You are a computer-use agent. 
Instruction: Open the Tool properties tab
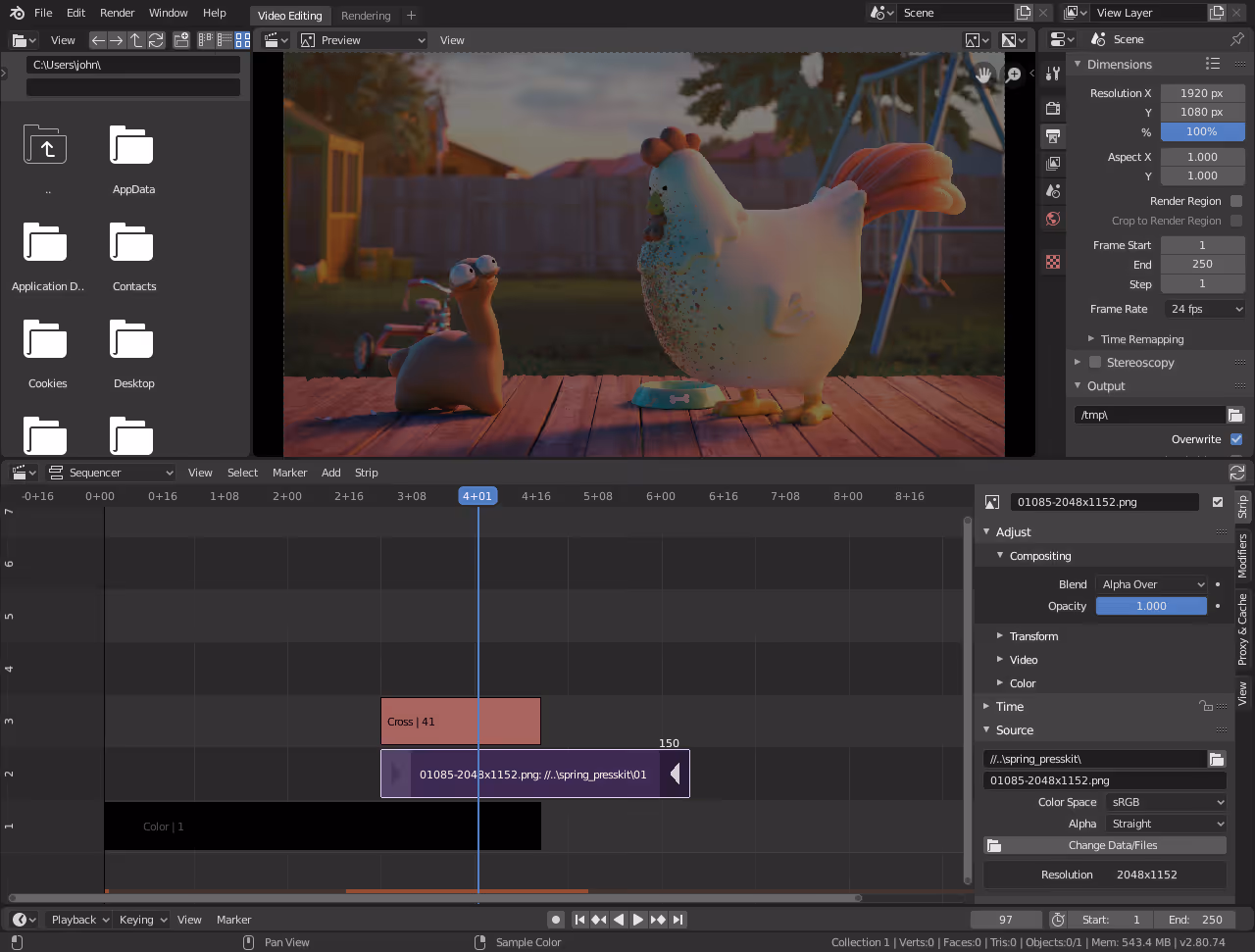(x=1053, y=73)
